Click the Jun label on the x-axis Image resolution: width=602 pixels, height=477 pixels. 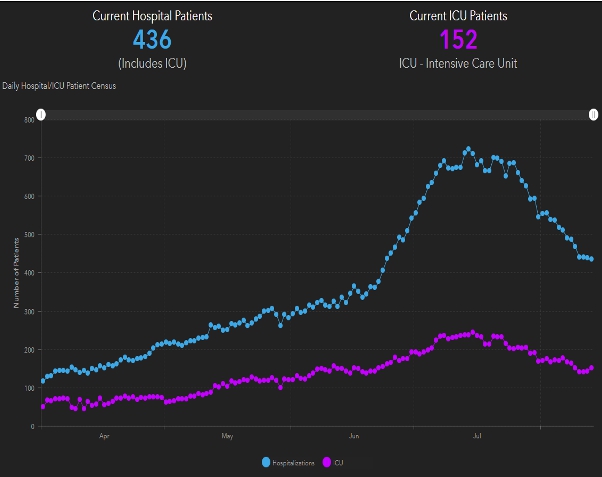click(x=354, y=436)
